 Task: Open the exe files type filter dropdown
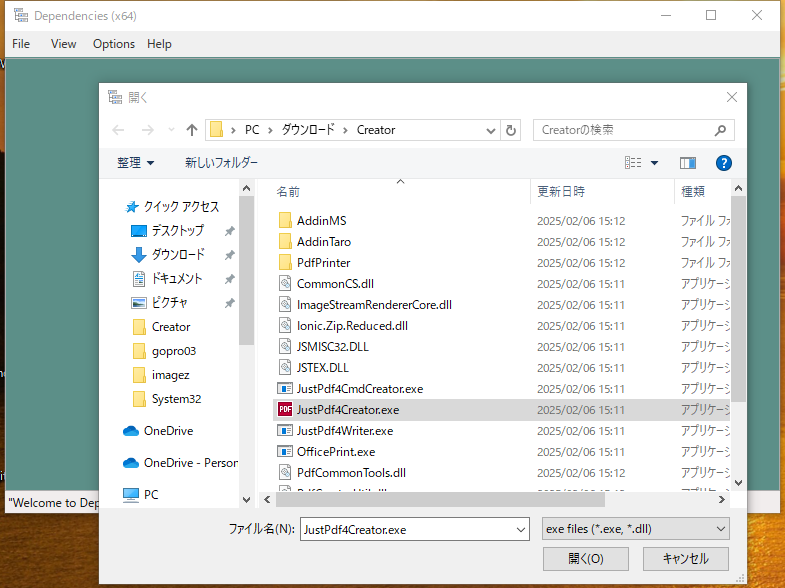635,529
